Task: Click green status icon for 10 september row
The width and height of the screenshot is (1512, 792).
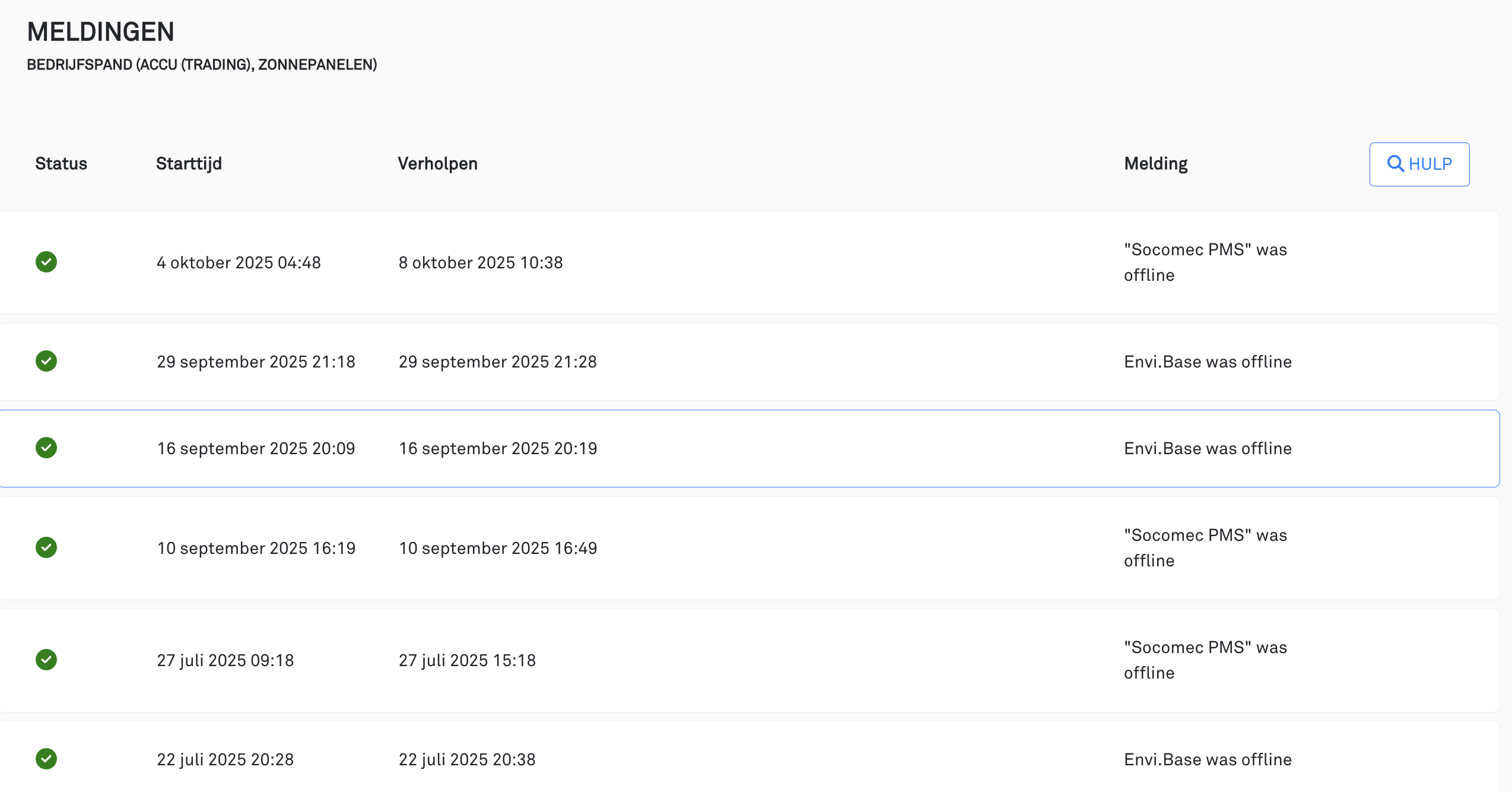Action: pos(46,547)
